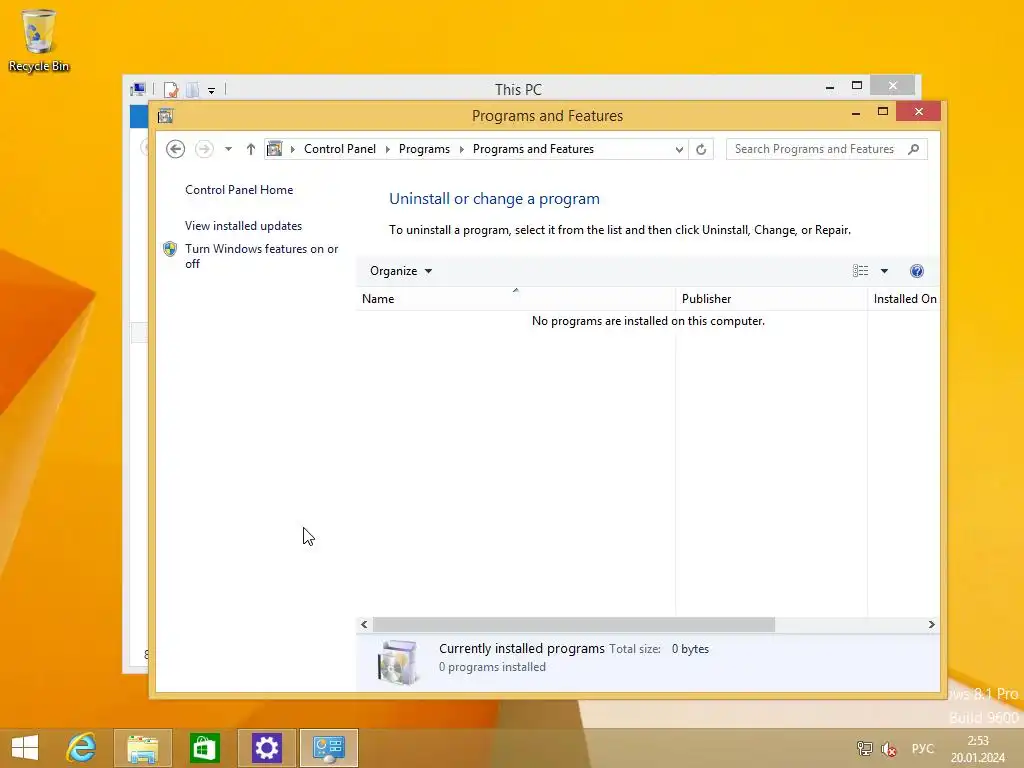This screenshot has height=768, width=1024.
Task: Refresh the Programs and Features list
Action: click(x=701, y=150)
